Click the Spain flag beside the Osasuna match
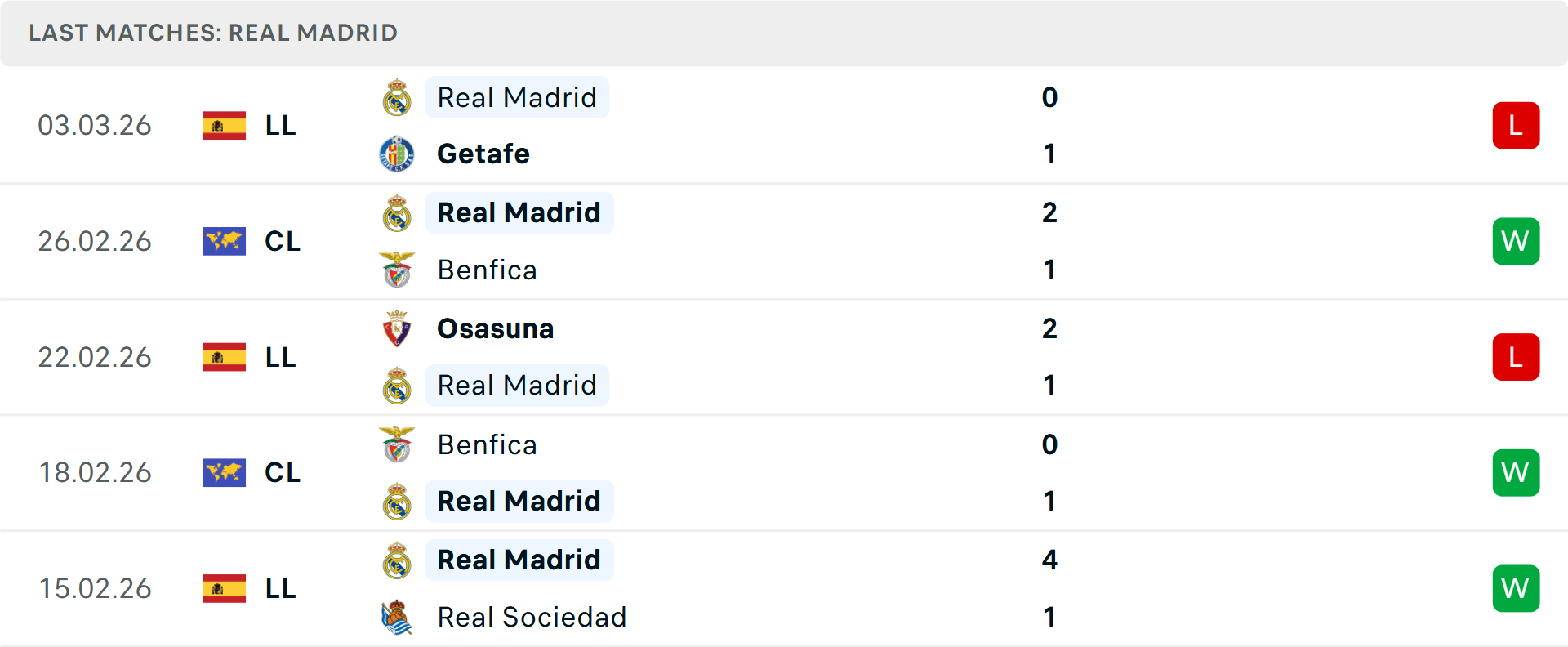This screenshot has height=647, width=1568. click(224, 357)
